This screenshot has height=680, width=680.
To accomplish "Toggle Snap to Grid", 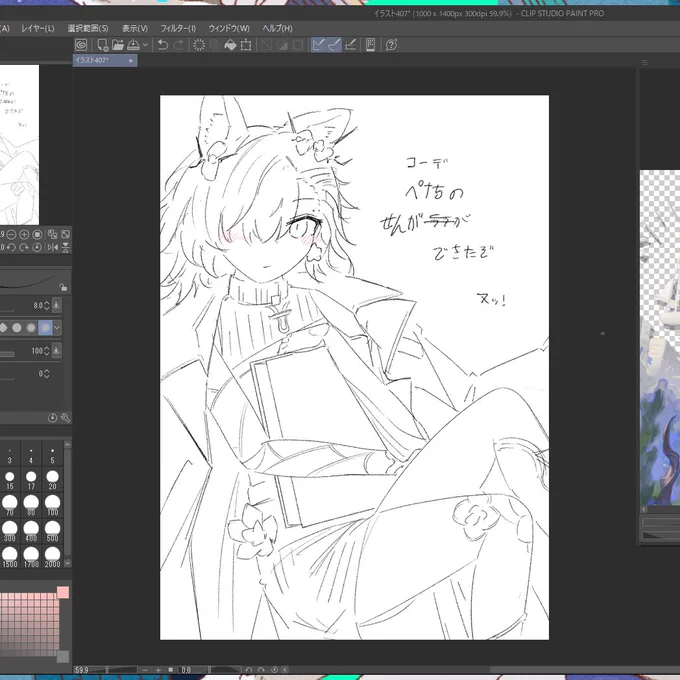I will (x=350, y=45).
